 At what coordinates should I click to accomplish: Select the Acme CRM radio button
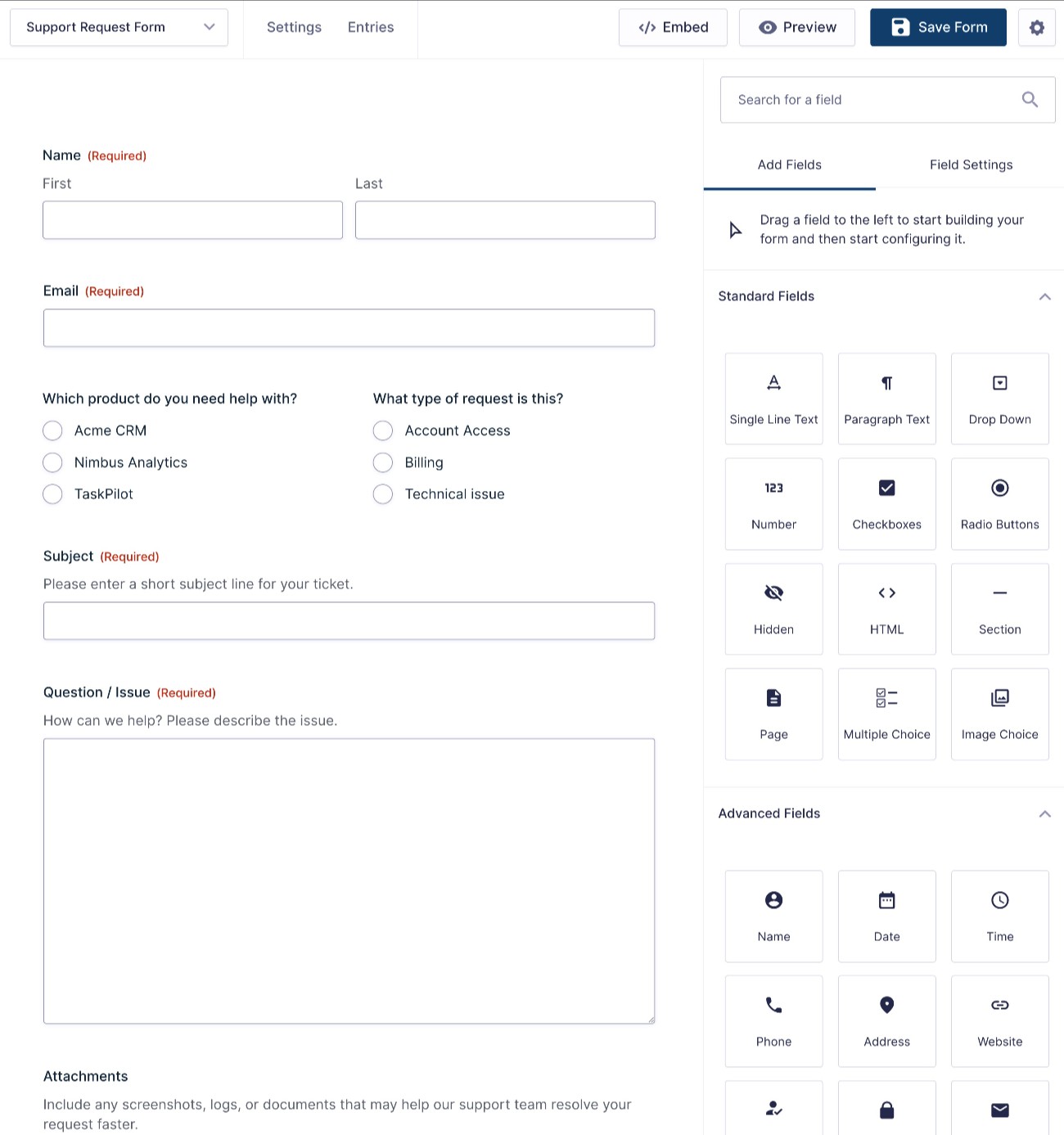pos(52,430)
